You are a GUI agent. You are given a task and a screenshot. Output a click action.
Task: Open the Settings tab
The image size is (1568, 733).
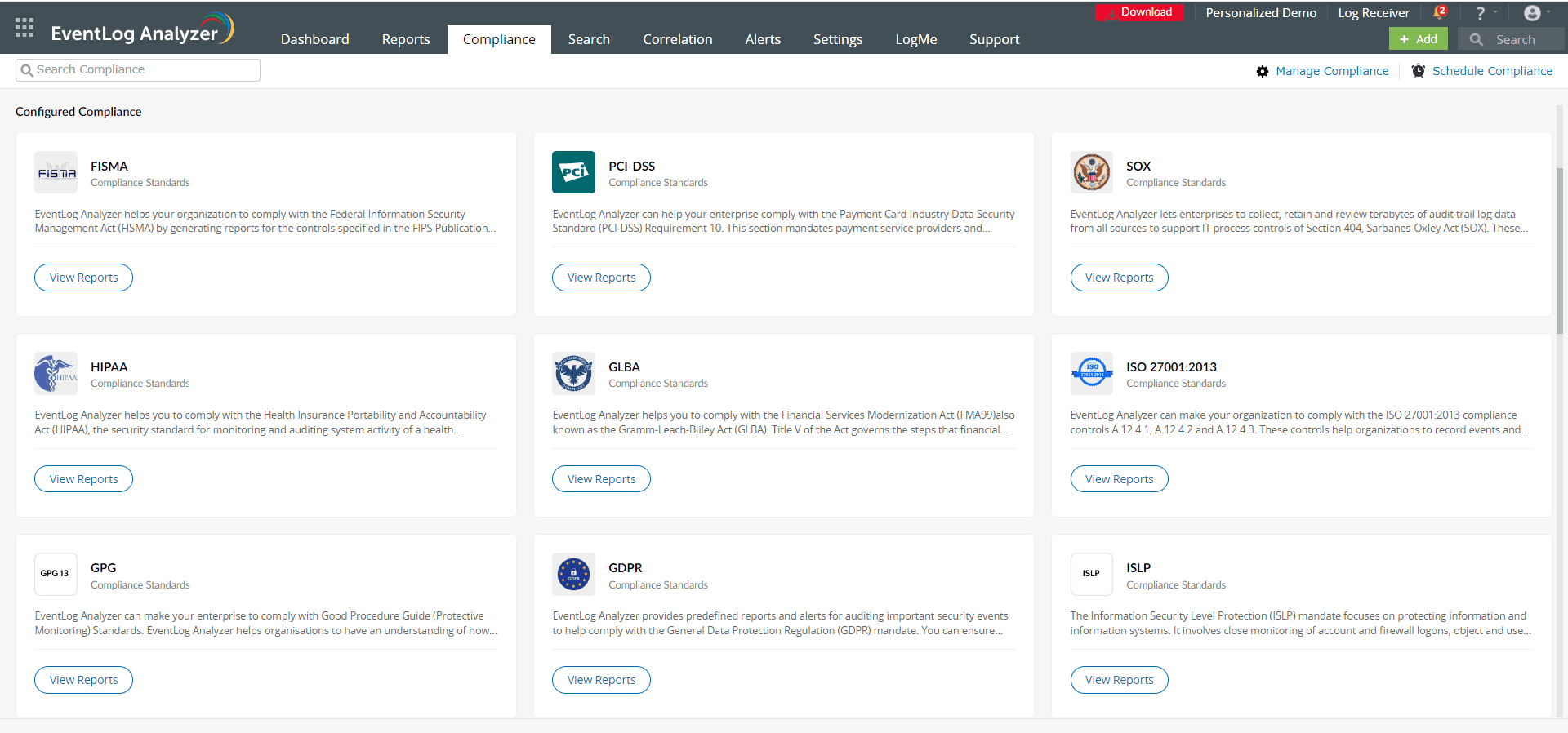click(x=838, y=39)
